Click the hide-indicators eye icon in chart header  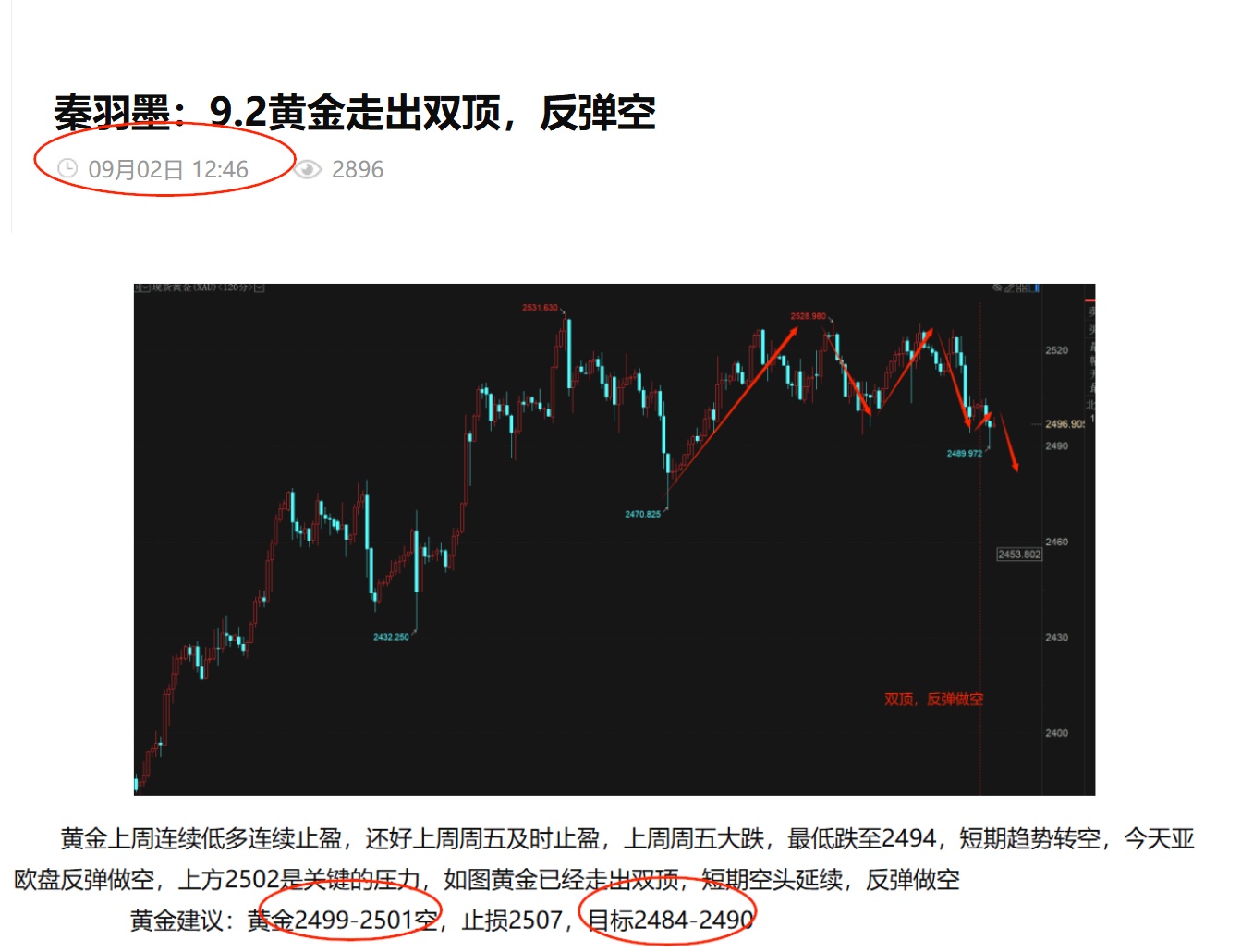[x=998, y=287]
